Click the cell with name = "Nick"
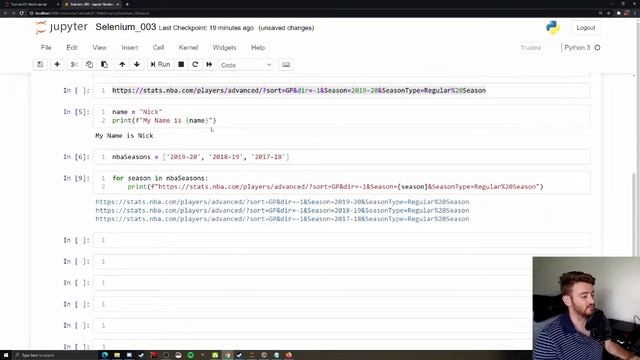Viewport: 640px width, 360px height. (342, 116)
